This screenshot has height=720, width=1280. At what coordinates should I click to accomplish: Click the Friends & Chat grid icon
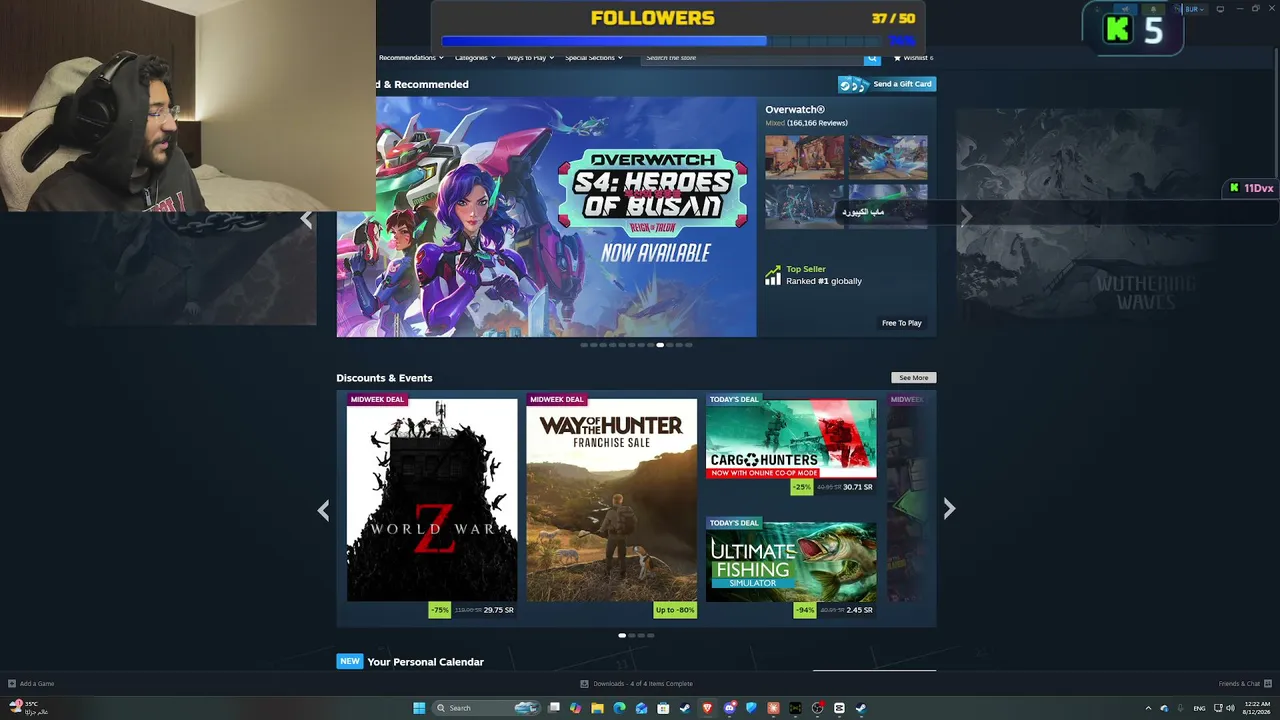tap(1269, 684)
